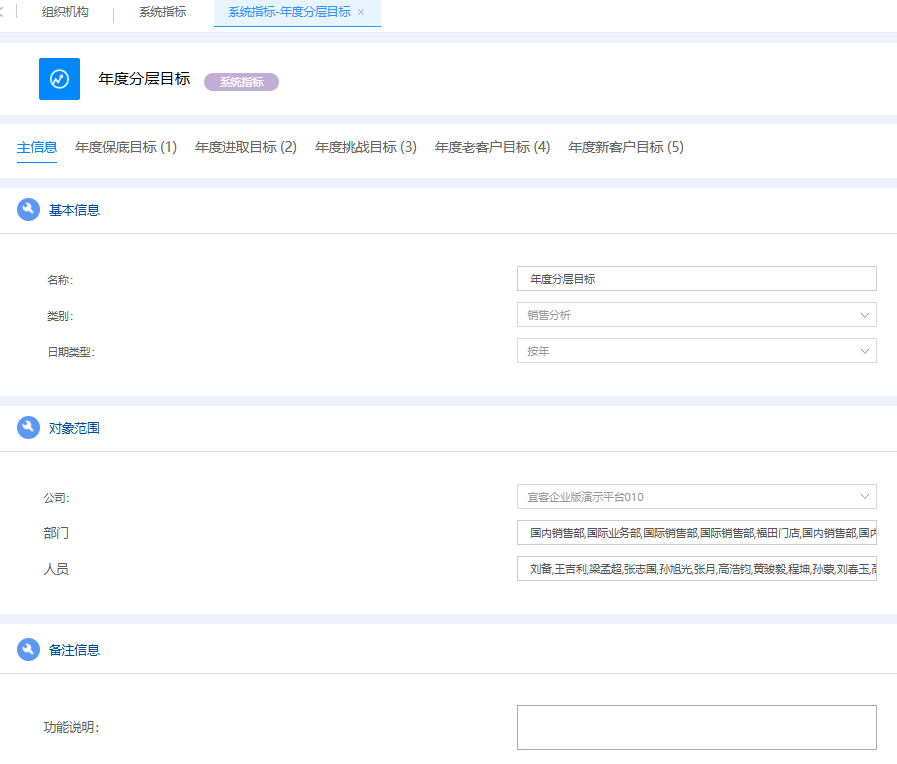
Task: Click the 备注信息 section wrench icon
Action: coord(28,650)
